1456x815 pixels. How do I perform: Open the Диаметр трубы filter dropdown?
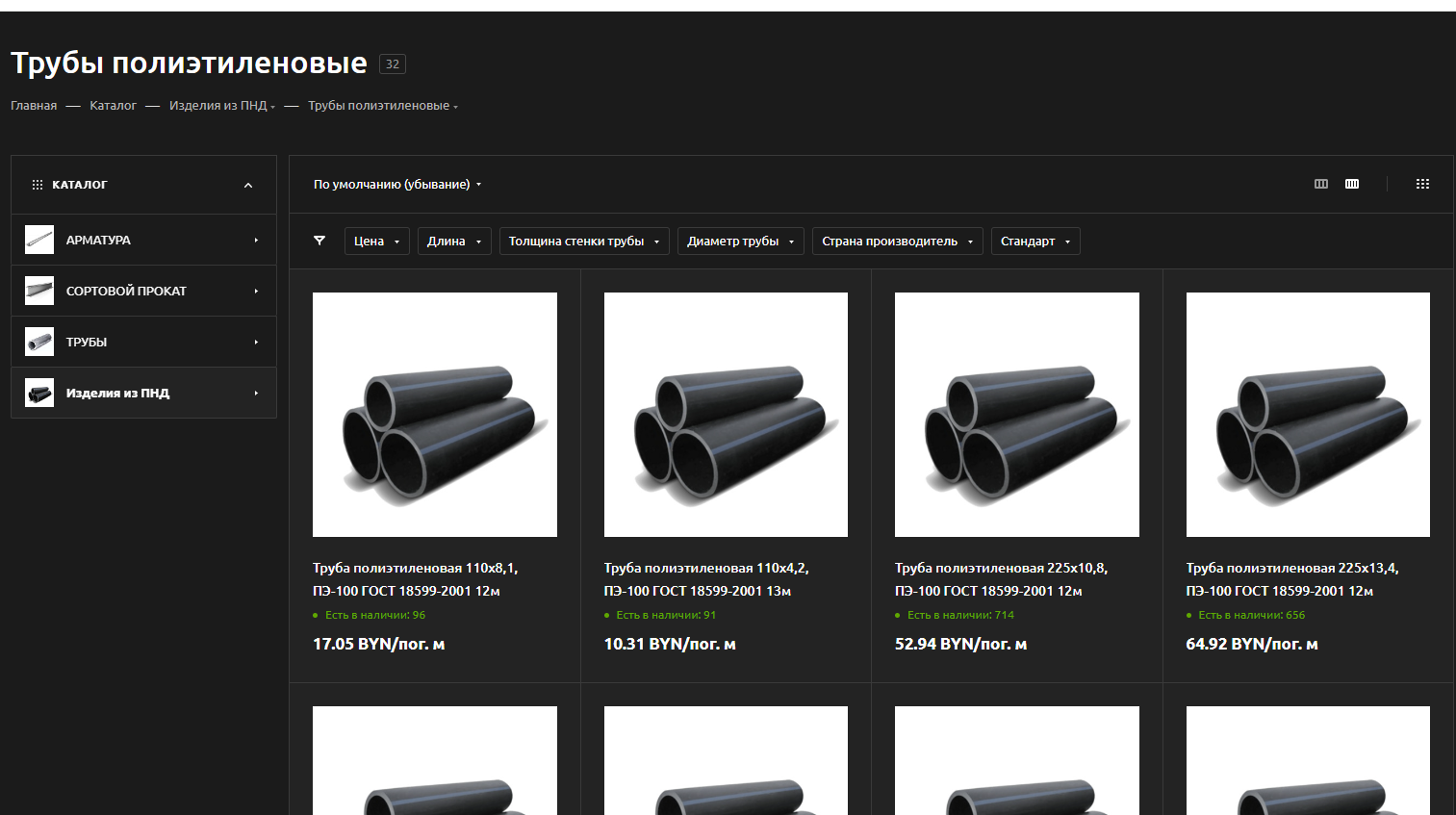click(741, 241)
